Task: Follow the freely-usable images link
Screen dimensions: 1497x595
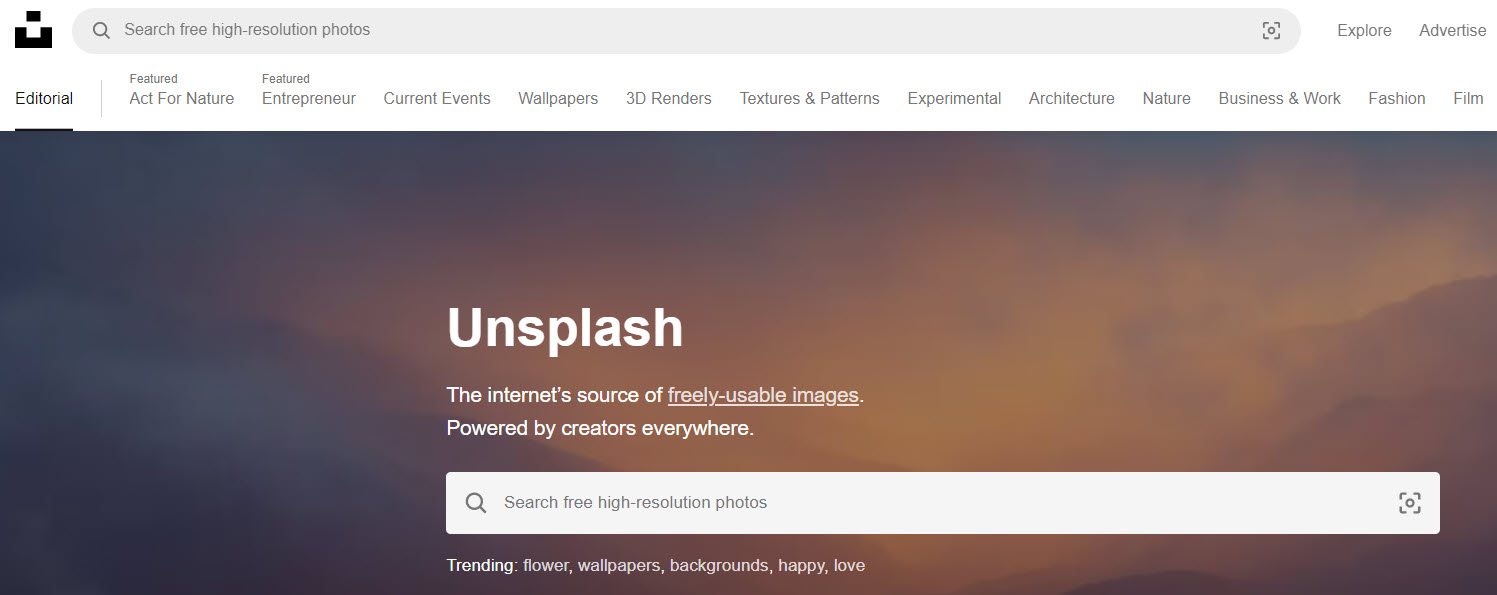Action: click(763, 395)
